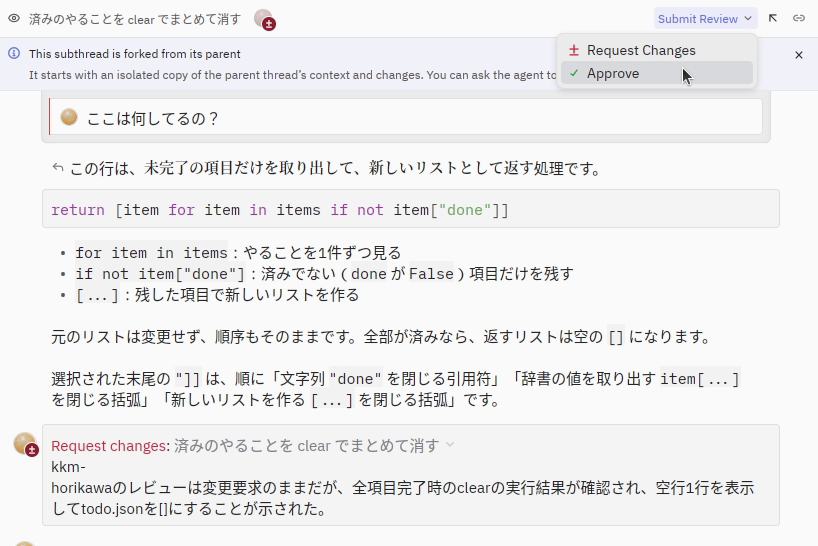Click the reviewer avatar beside Request changes
The image size is (818, 546).
pyautogui.click(x=26, y=444)
